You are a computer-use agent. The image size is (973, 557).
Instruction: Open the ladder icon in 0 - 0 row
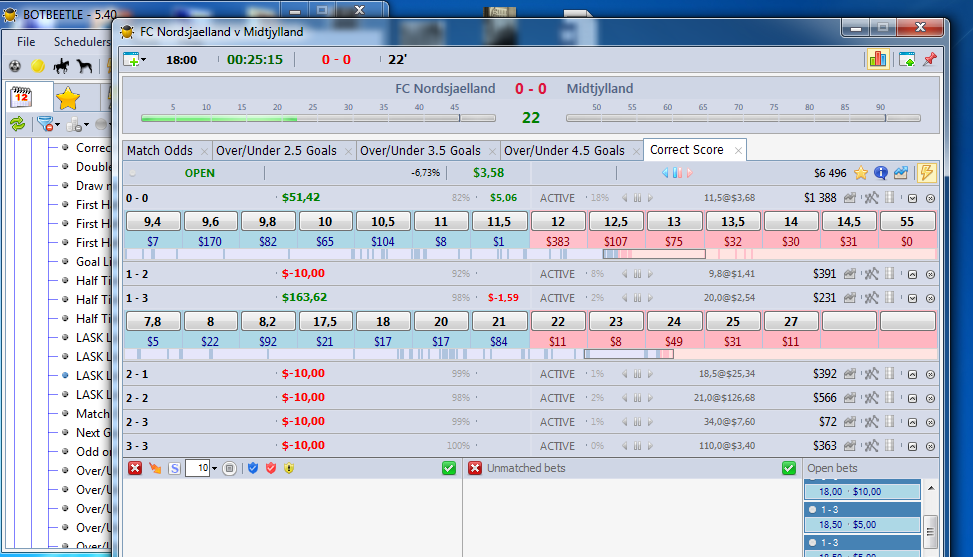tap(890, 197)
